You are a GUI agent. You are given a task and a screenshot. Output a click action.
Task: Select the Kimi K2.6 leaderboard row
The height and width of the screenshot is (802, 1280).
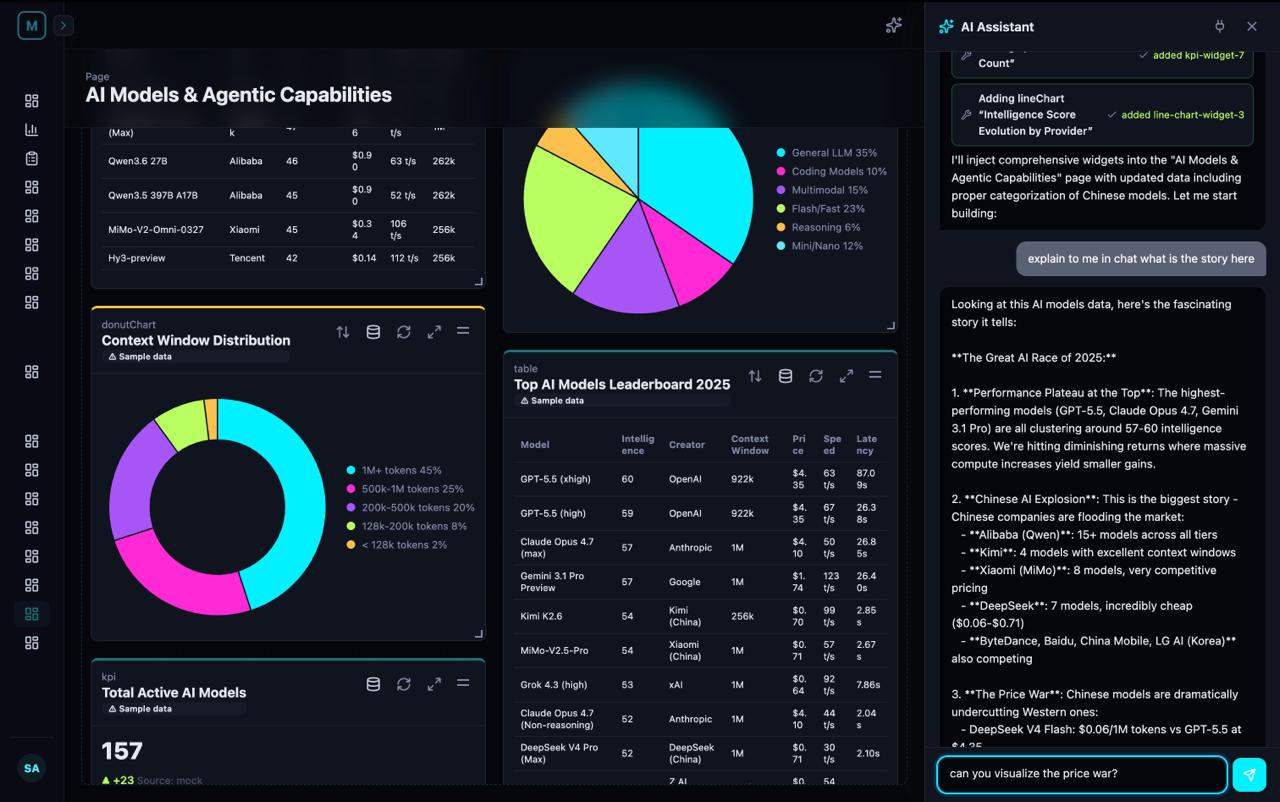(x=700, y=616)
